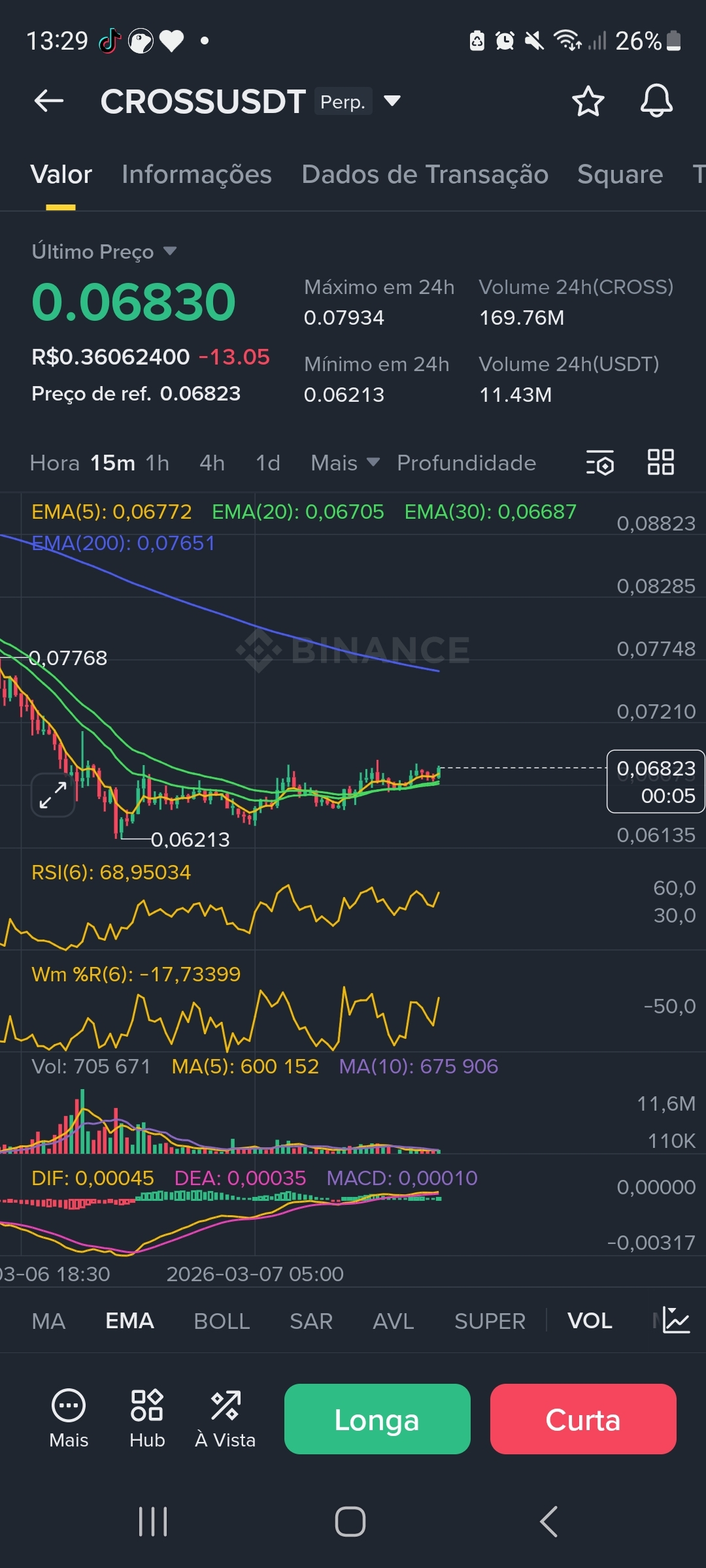
Task: Expand the Mais timeframe dropdown
Action: tap(345, 463)
